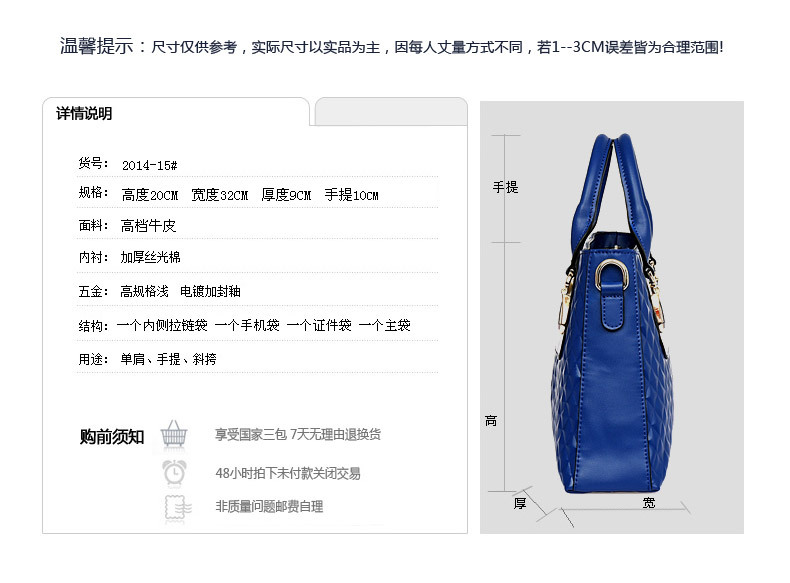Screen dimensions: 790x583
Task: Click the shopping basket icon
Action: click(x=174, y=434)
